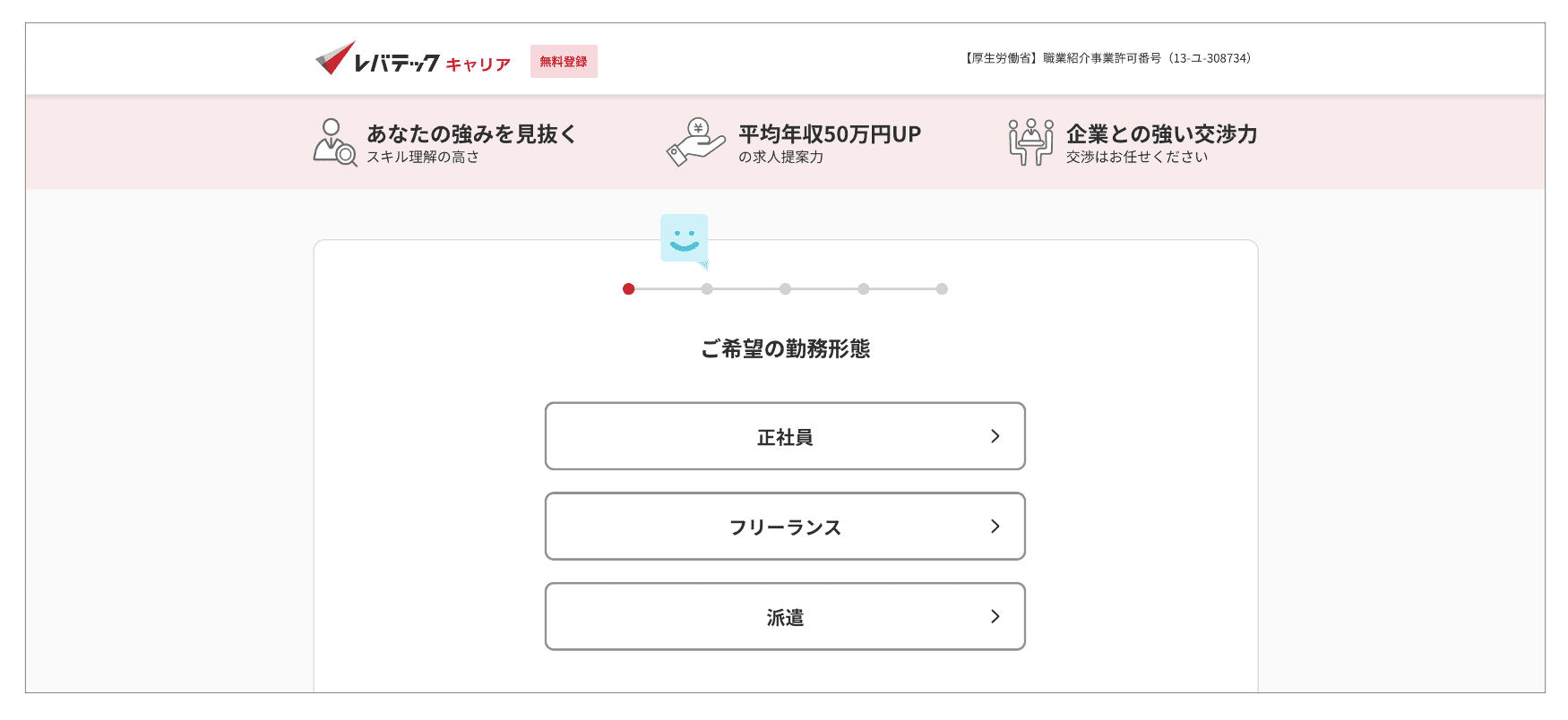Click the chevron arrow on 正社員 option
Image resolution: width=1568 pixels, height=720 pixels.
coord(995,436)
